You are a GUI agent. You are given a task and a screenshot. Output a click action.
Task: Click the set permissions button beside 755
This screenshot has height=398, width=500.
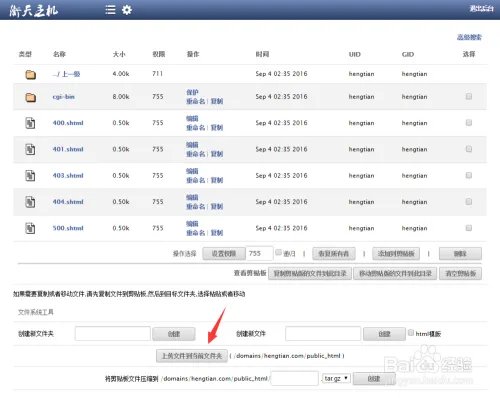(224, 254)
